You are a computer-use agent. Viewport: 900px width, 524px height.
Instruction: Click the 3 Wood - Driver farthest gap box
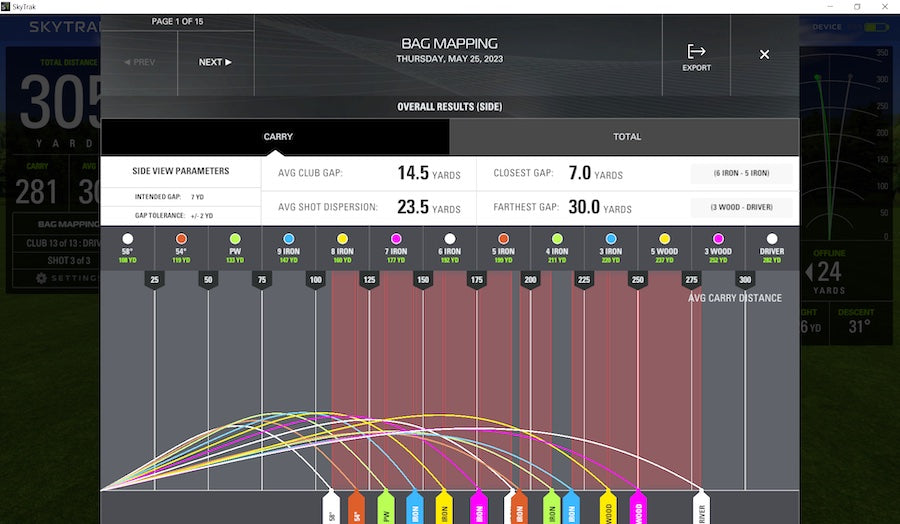pos(741,208)
